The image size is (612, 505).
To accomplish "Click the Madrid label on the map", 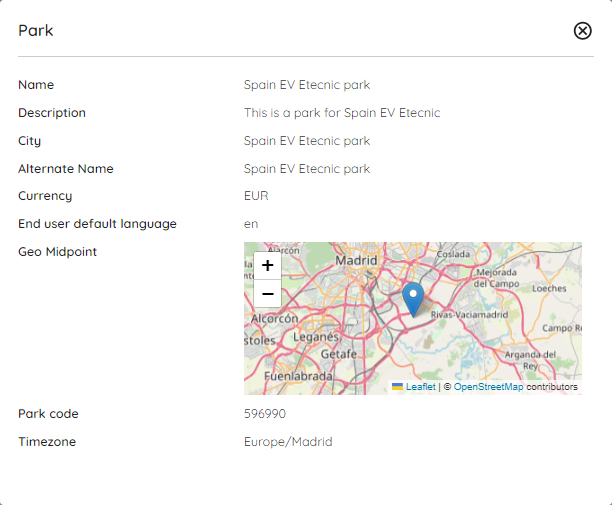I will [x=356, y=260].
